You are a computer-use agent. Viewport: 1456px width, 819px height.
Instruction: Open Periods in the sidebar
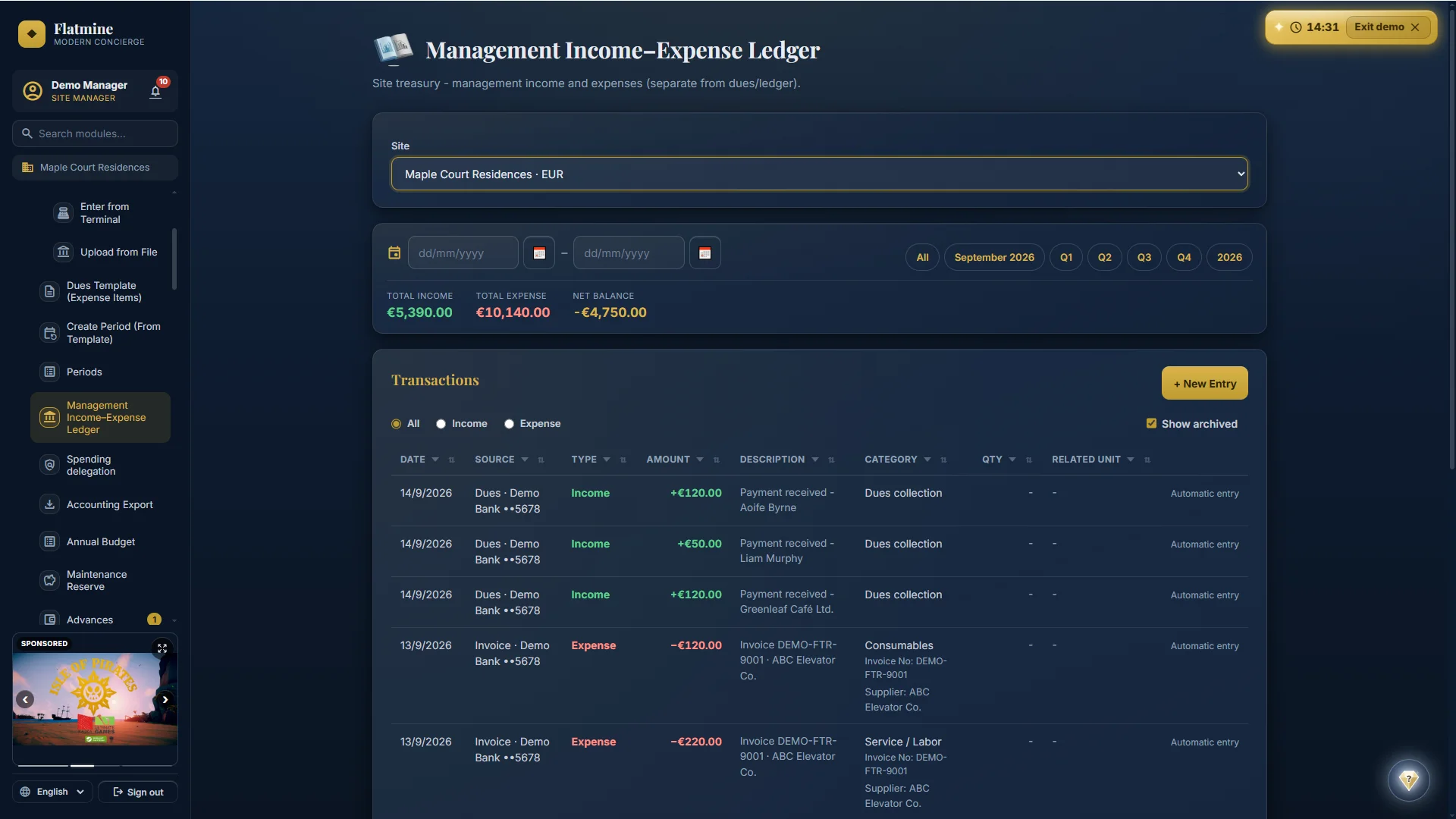(100, 372)
